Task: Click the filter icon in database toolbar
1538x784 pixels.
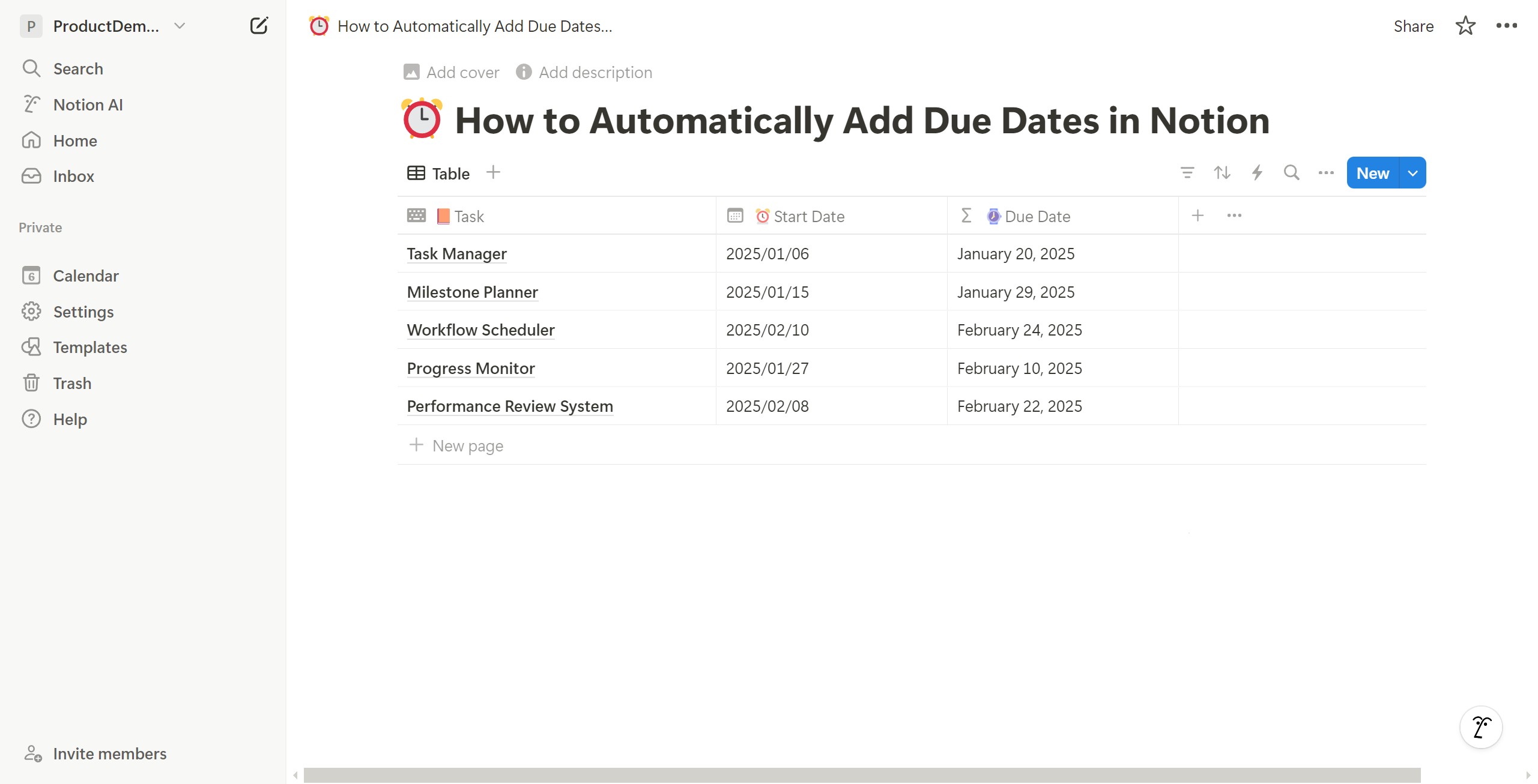Action: pos(1187,173)
